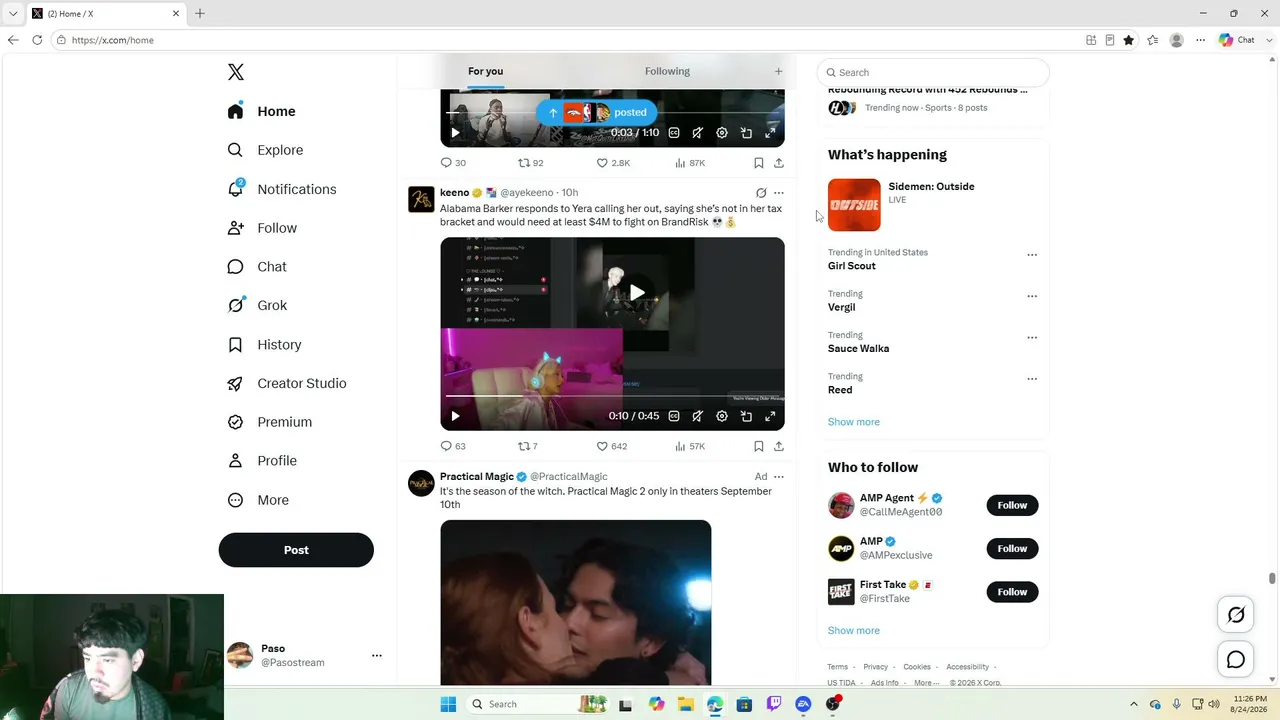Follow First Take

pyautogui.click(x=1012, y=592)
